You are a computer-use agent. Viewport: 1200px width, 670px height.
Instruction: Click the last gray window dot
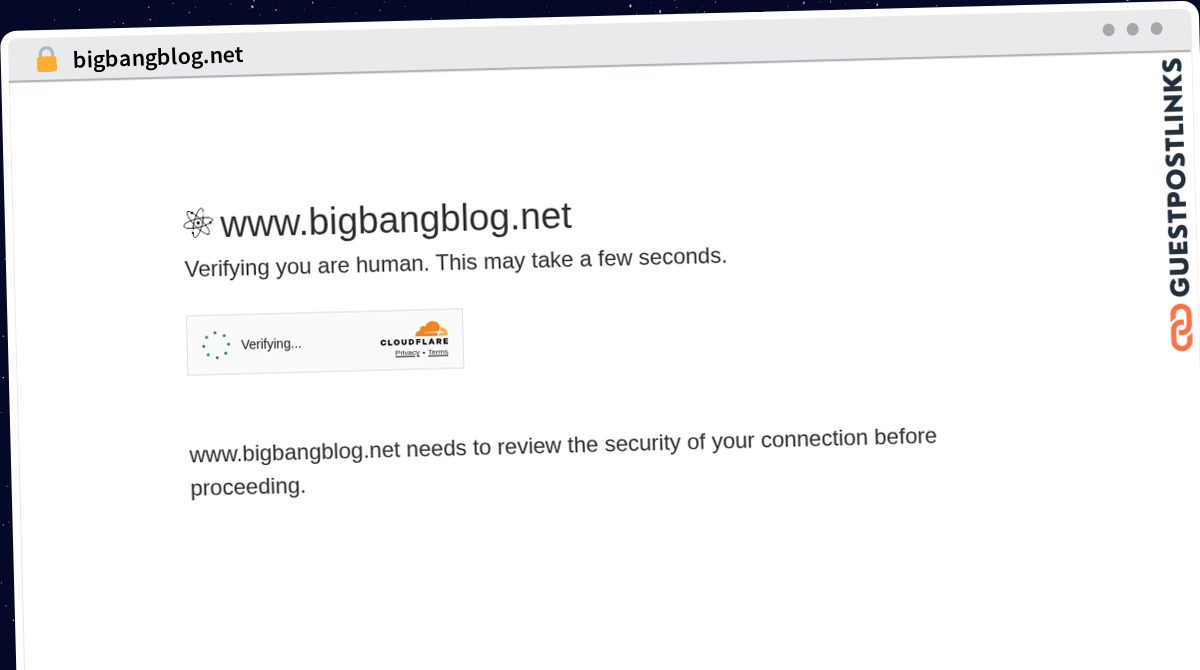pos(1156,28)
